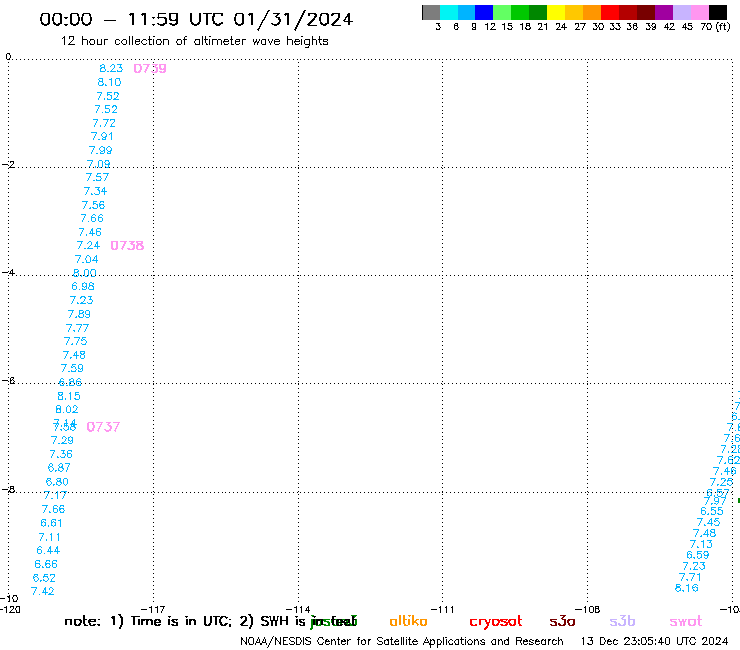Select the 7.99 wave height reading
740x650 pixels.
pos(101,150)
